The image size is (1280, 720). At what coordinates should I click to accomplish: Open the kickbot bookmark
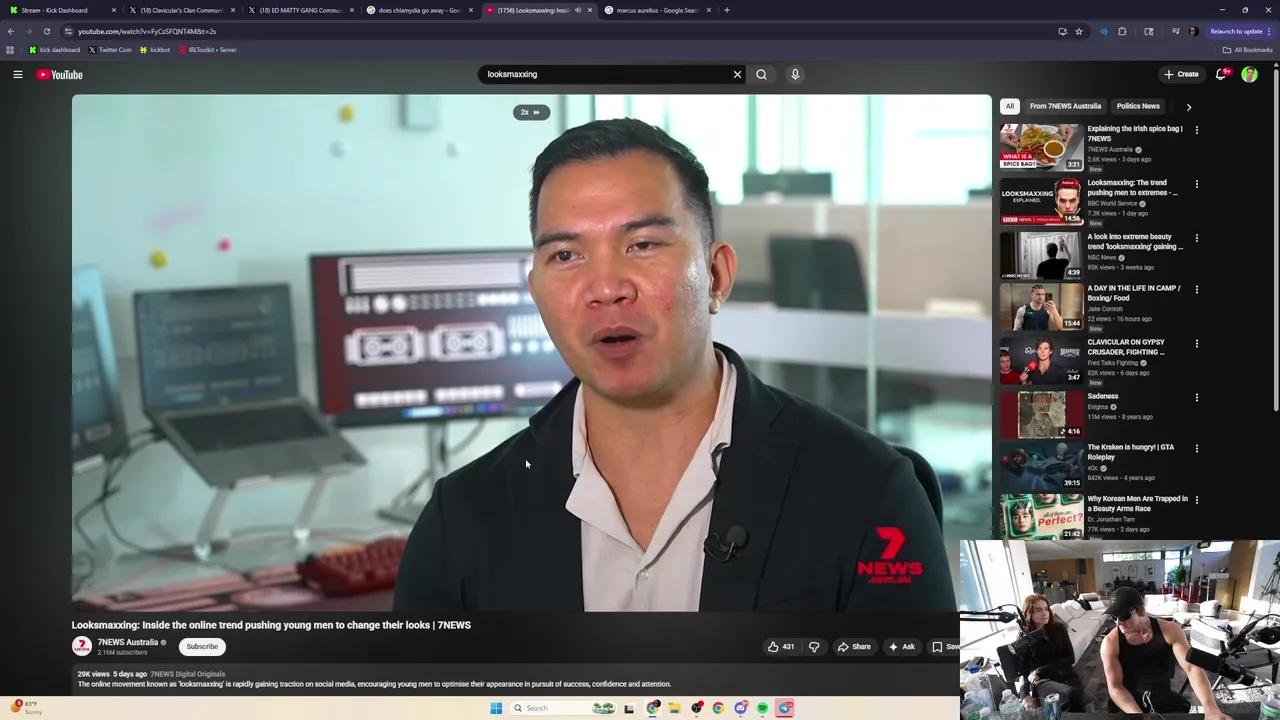coord(155,49)
